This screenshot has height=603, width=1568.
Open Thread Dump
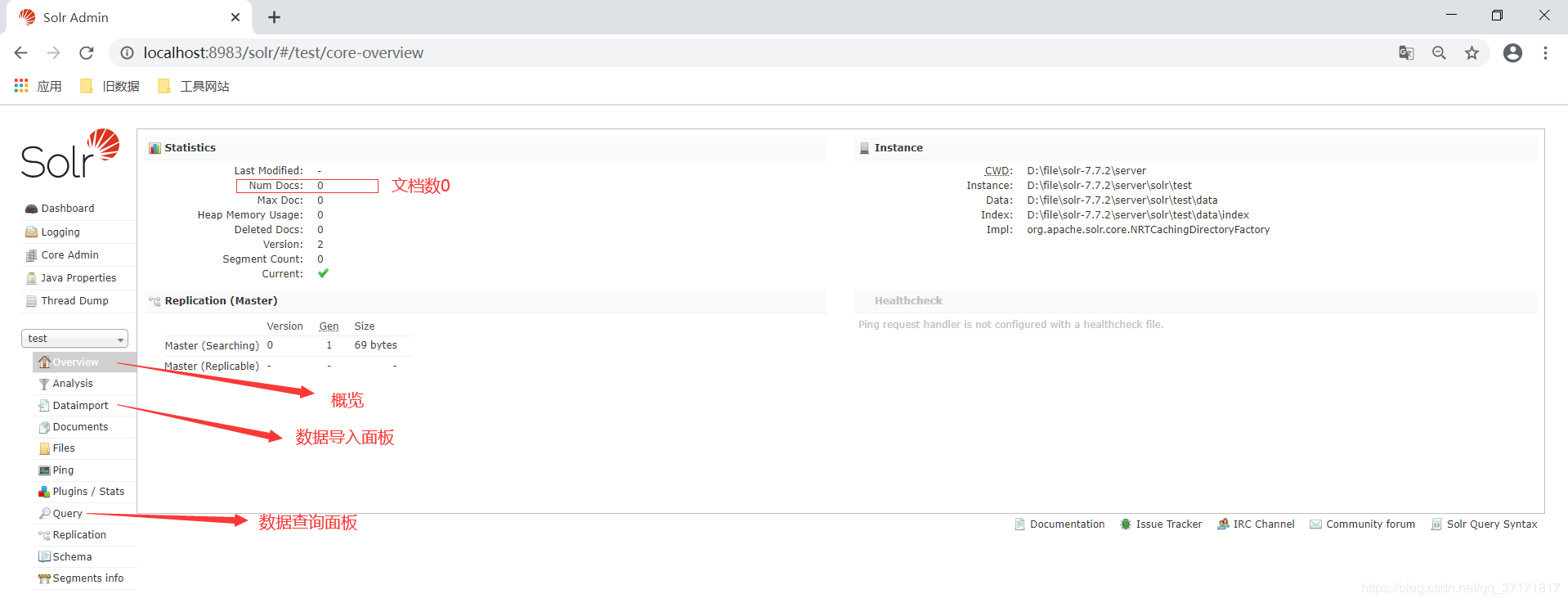click(x=74, y=301)
